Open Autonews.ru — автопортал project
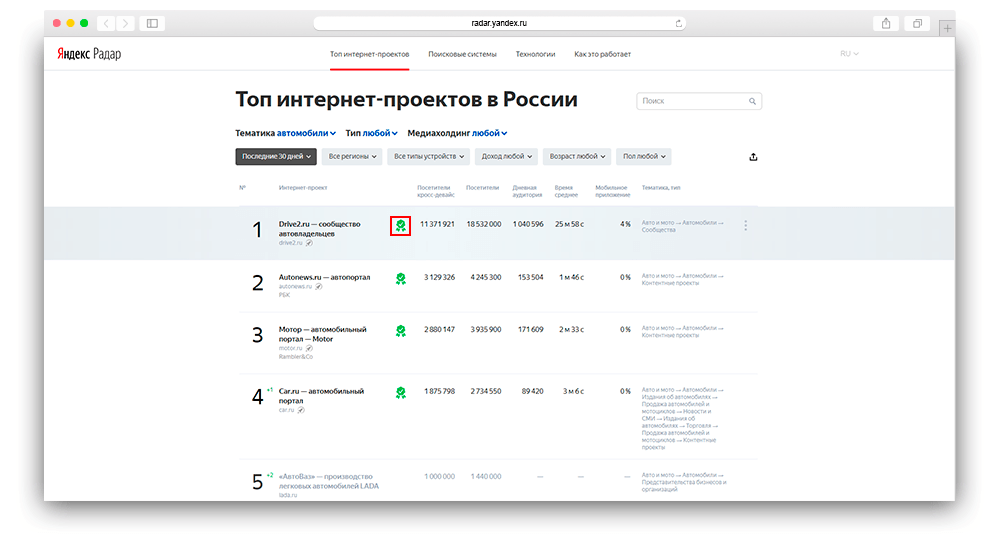The image size is (1000, 550). click(x=324, y=278)
